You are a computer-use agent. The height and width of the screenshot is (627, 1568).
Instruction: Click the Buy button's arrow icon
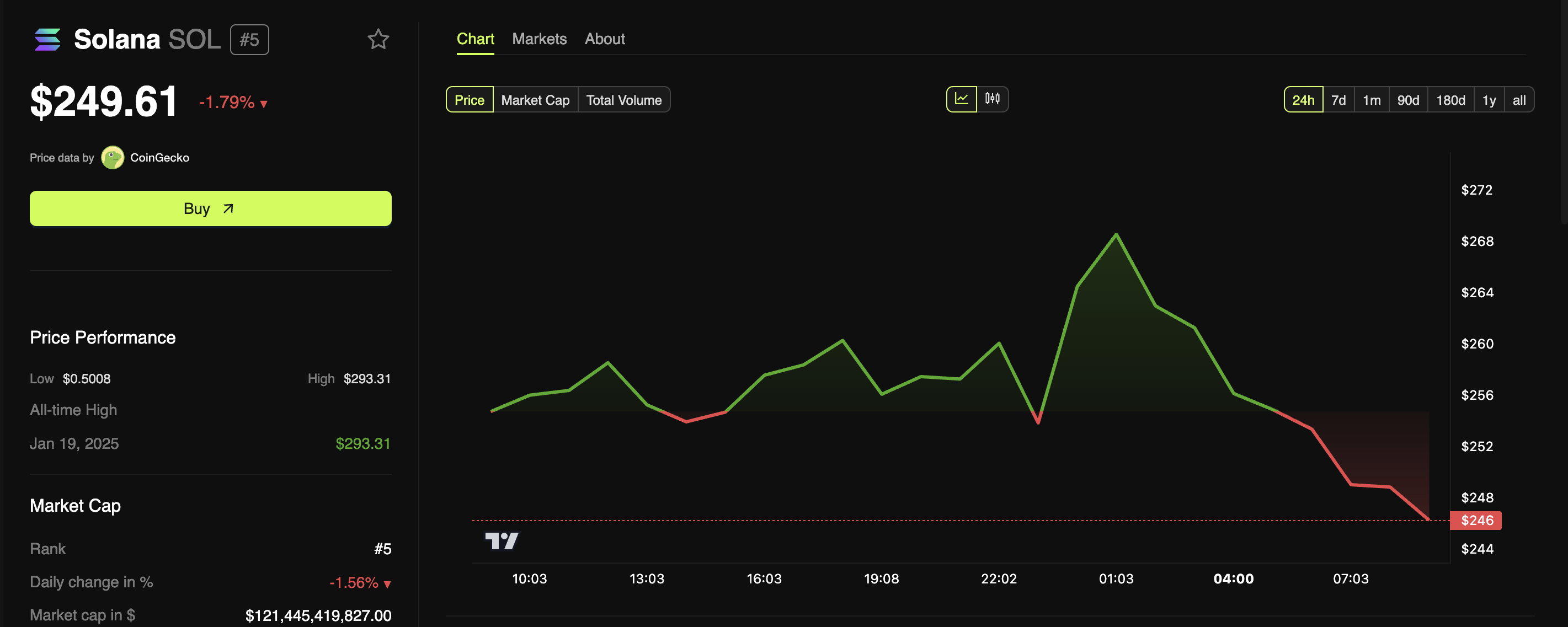228,208
